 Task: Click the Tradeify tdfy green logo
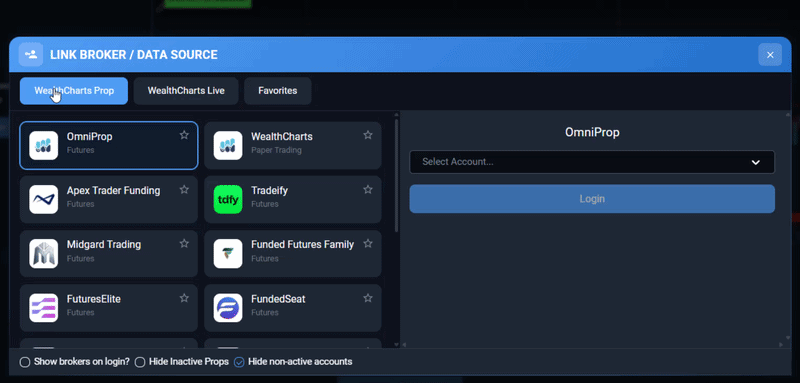(228, 199)
